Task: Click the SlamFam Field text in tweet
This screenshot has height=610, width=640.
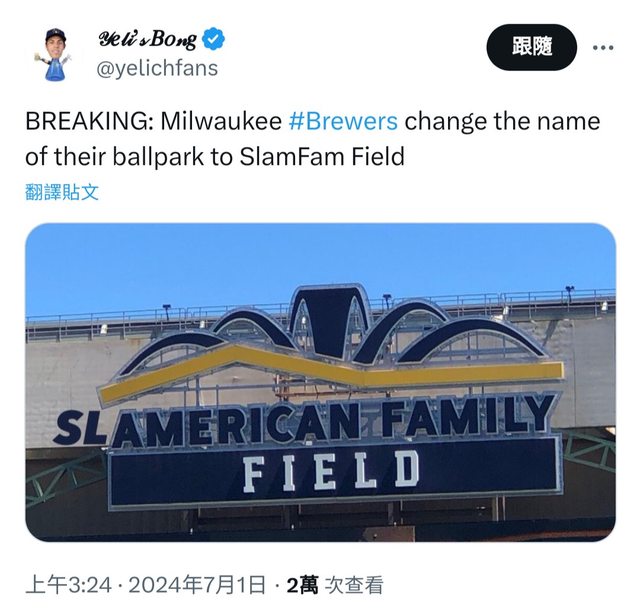Action: click(x=322, y=157)
